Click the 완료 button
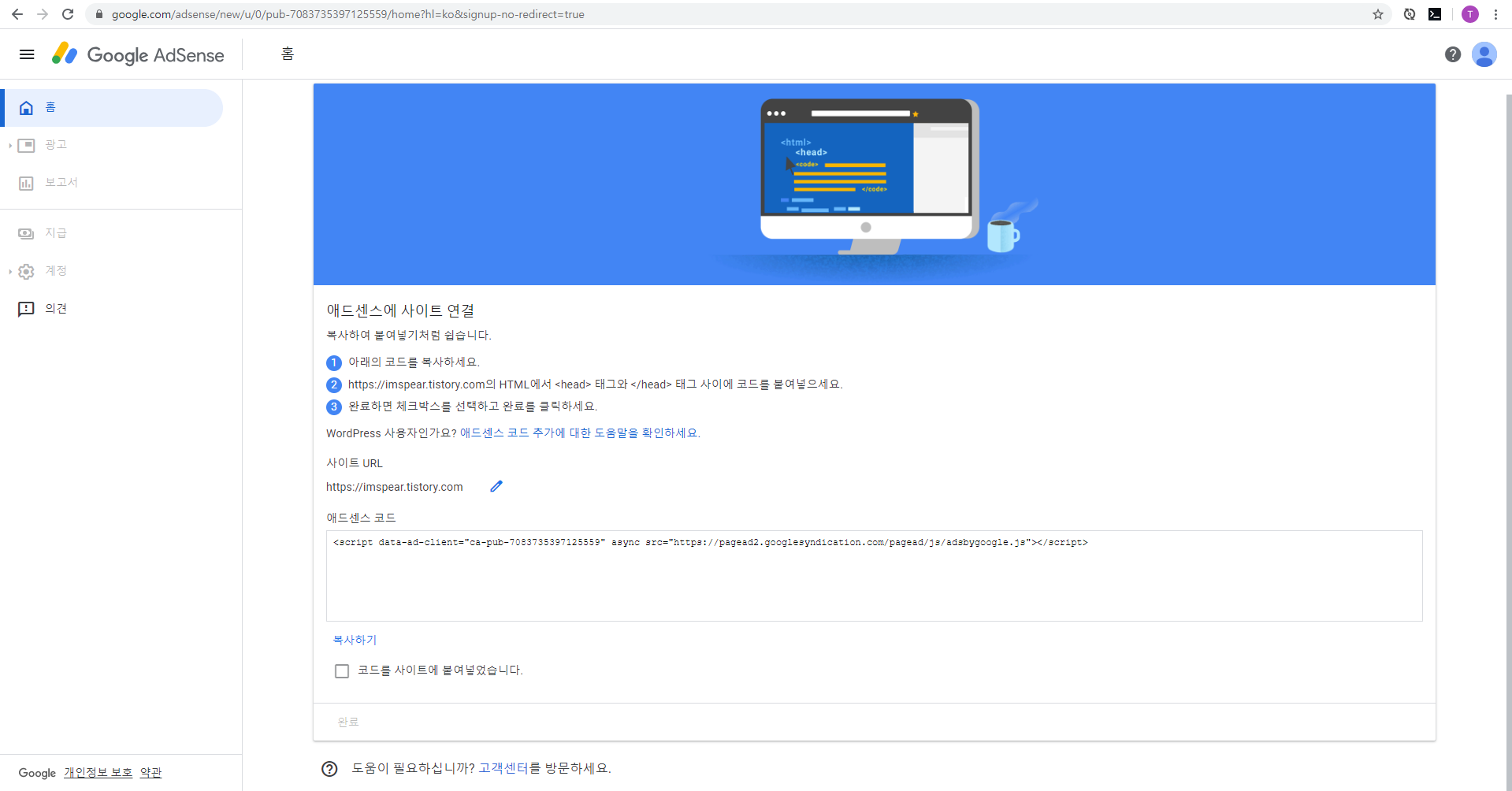This screenshot has height=791, width=1512. [348, 722]
